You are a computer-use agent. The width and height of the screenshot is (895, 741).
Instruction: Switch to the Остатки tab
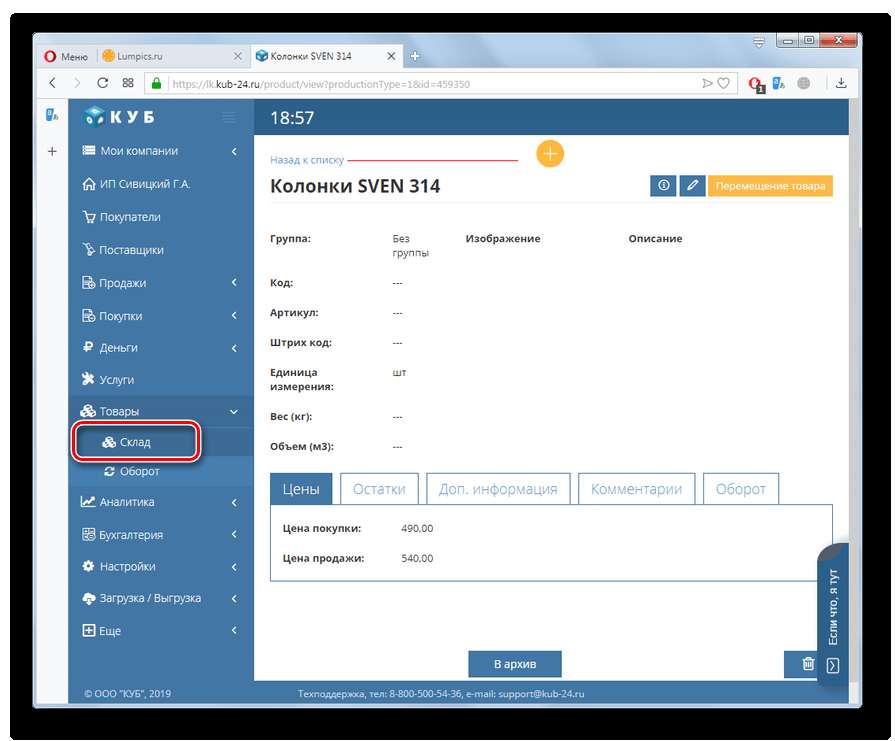[x=379, y=489]
